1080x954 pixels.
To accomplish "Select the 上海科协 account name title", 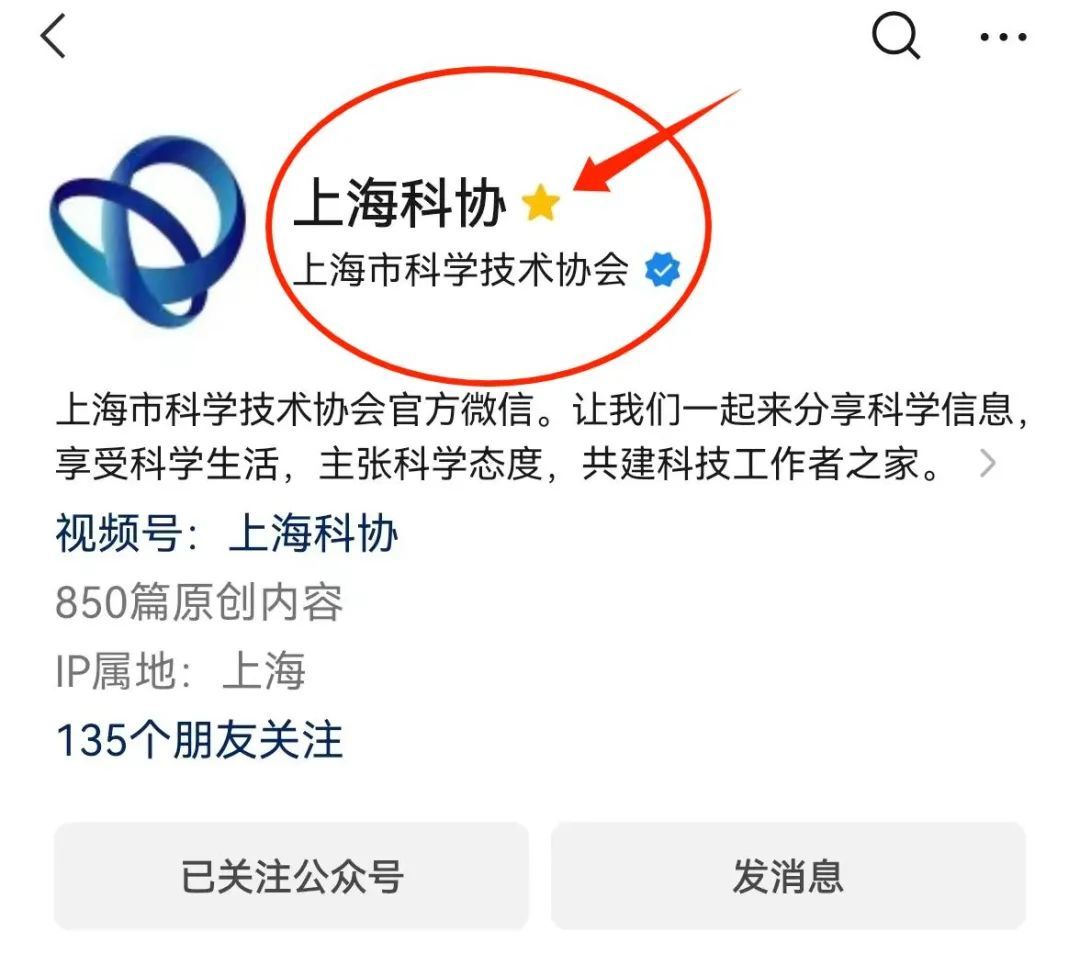I will (400, 203).
